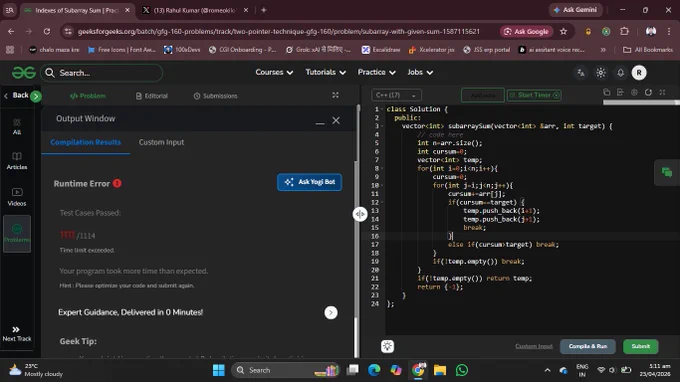Bookmark this page with star icon

point(563,31)
